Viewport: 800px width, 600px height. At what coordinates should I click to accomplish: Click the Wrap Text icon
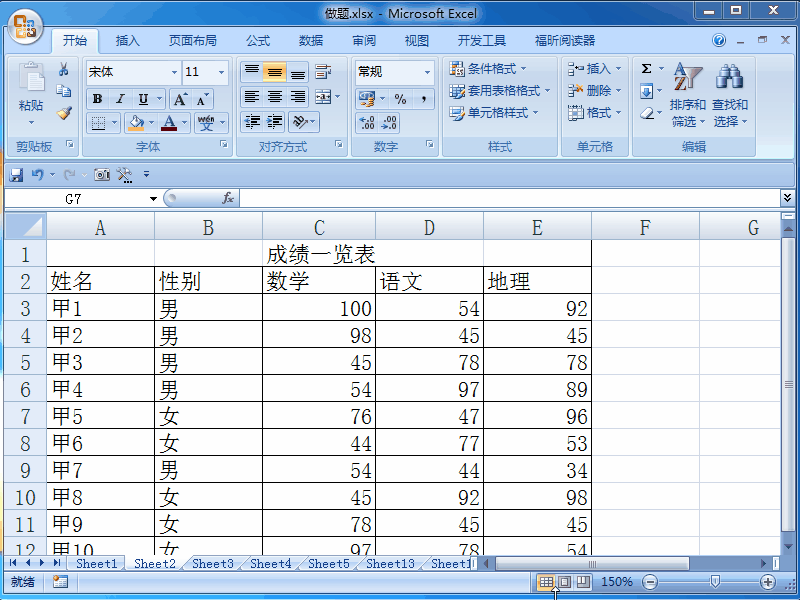pos(322,72)
